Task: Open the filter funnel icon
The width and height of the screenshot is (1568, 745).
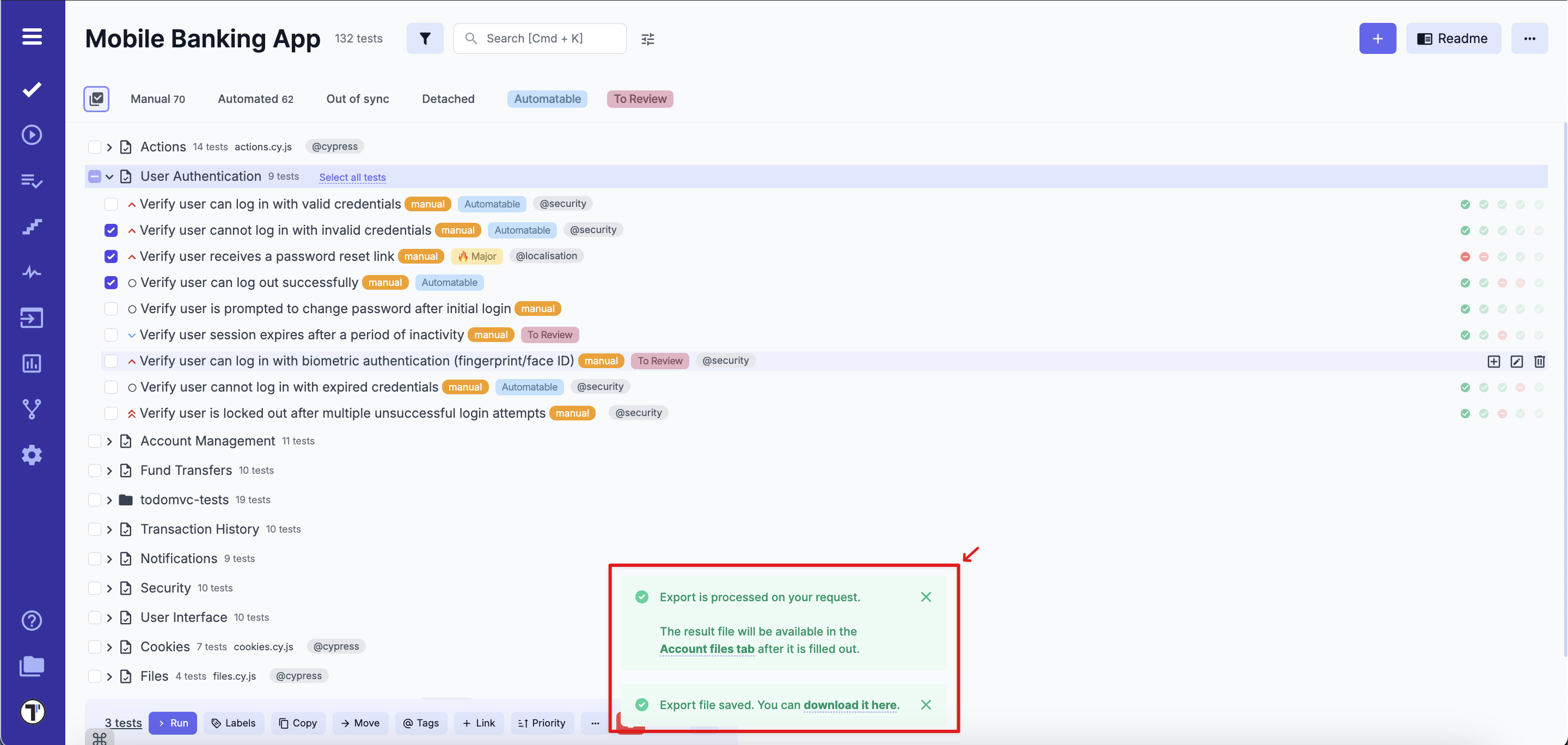Action: 425,38
